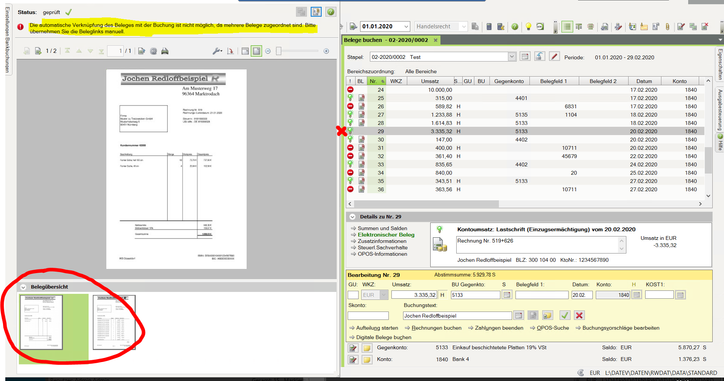Go to next document in viewer toolbar
The width and height of the screenshot is (724, 381).
(x=38, y=51)
